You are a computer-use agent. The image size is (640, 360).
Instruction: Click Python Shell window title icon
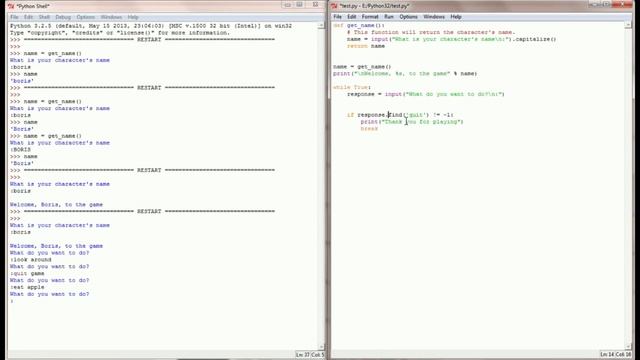click(x=11, y=6)
